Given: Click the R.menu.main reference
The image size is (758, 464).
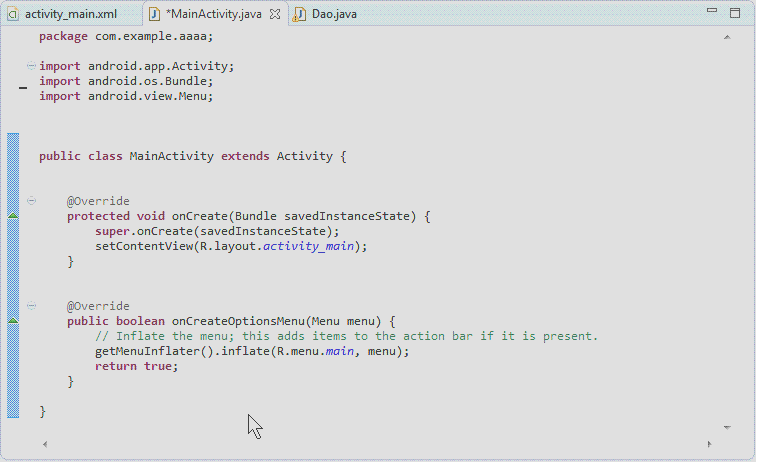Looking at the screenshot, I should [315, 351].
